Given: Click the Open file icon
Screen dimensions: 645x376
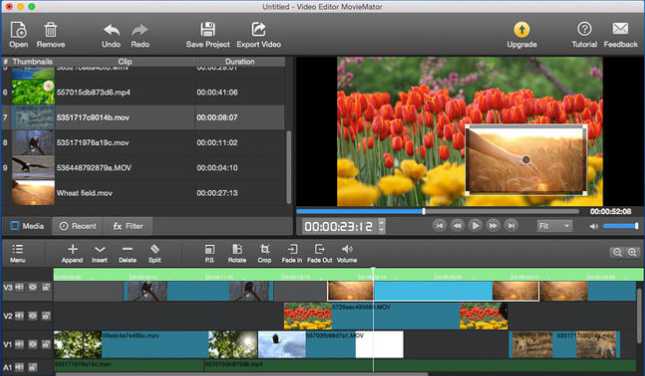Looking at the screenshot, I should tap(19, 30).
